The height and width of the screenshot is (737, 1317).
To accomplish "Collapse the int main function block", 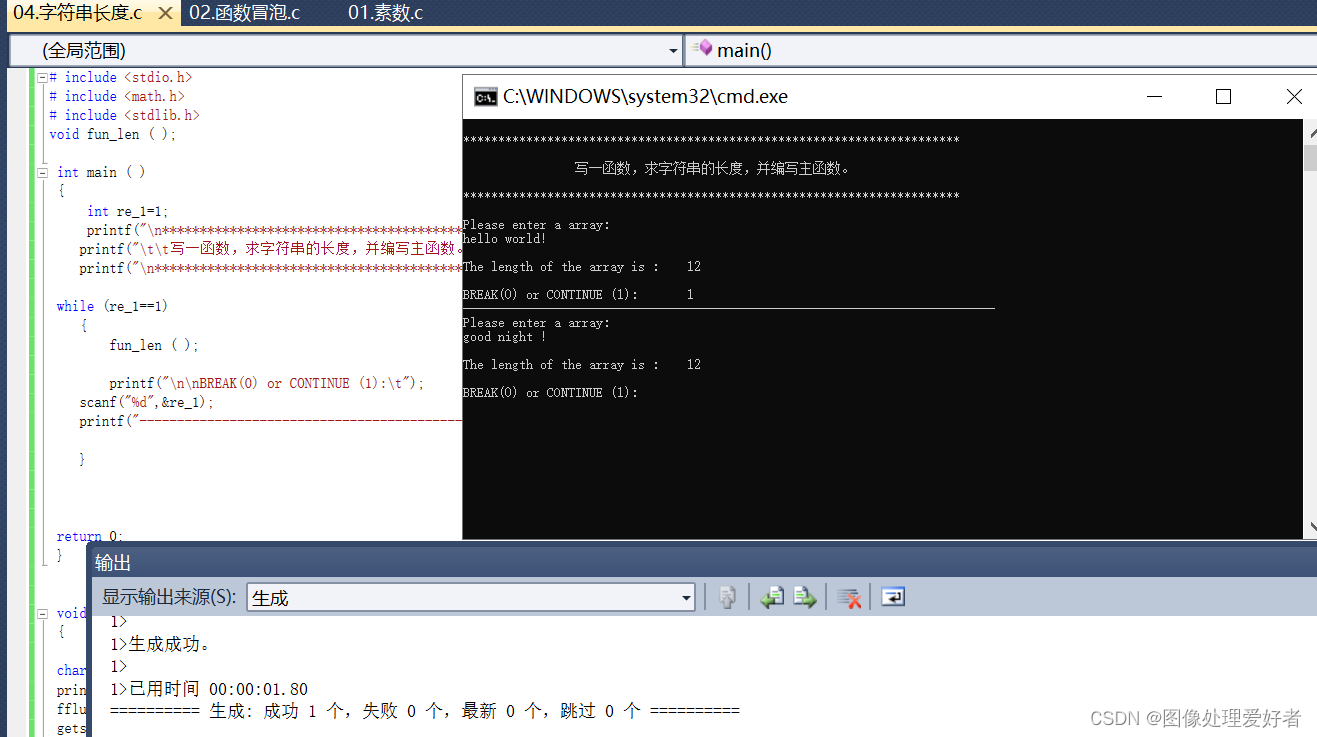I will 42,172.
